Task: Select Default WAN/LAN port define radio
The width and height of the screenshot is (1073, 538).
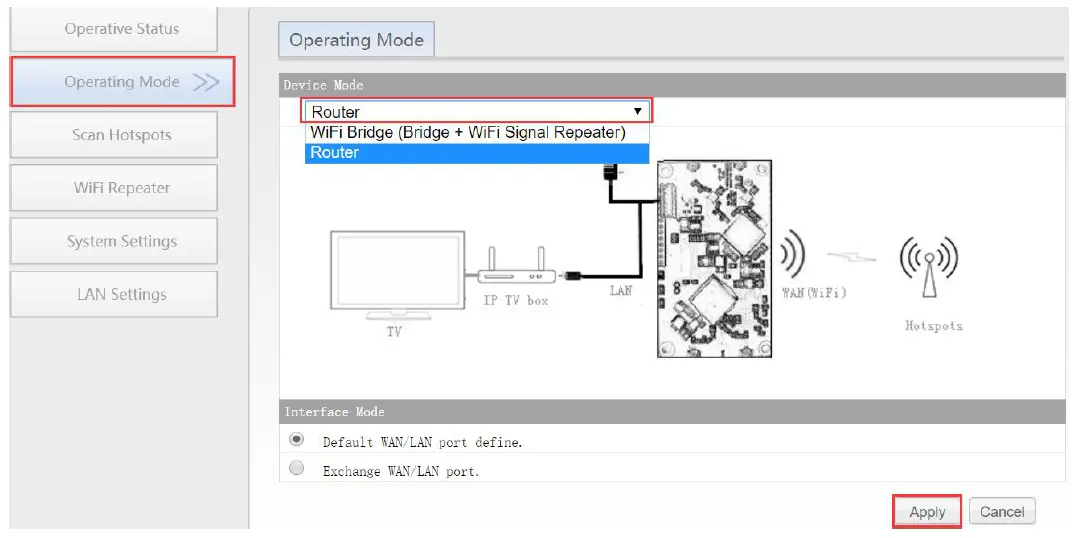Action: coord(297,439)
